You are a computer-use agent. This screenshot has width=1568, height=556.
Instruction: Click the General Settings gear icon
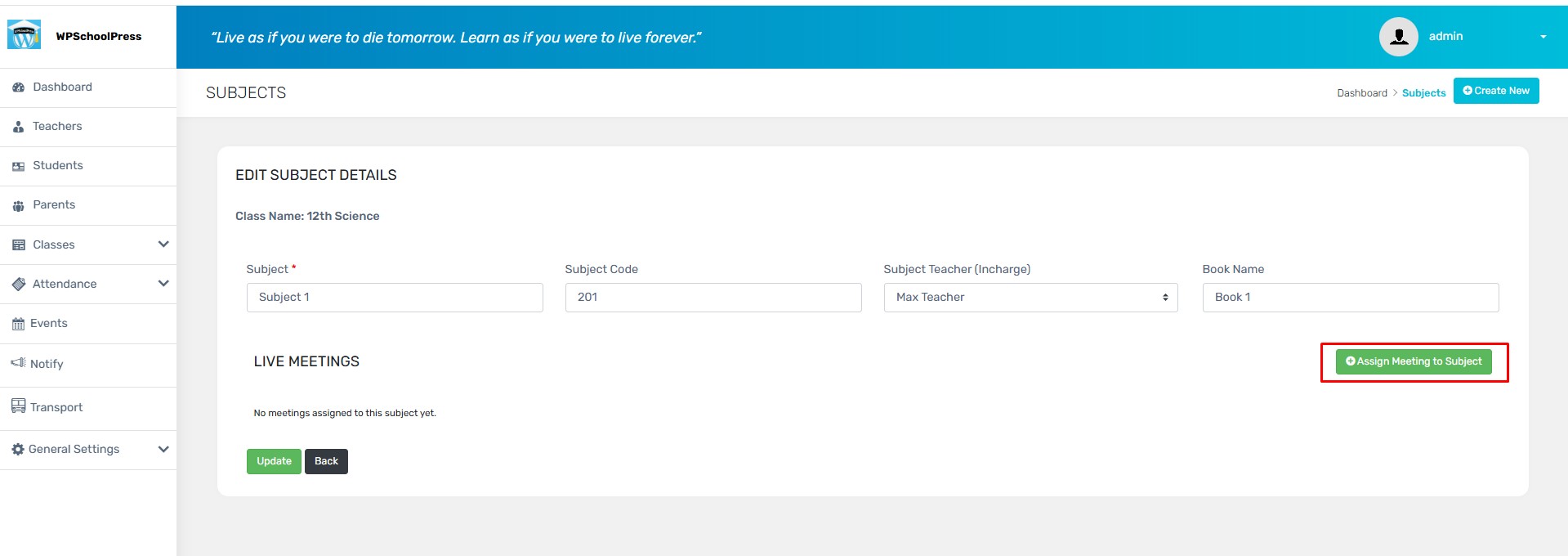(x=18, y=449)
